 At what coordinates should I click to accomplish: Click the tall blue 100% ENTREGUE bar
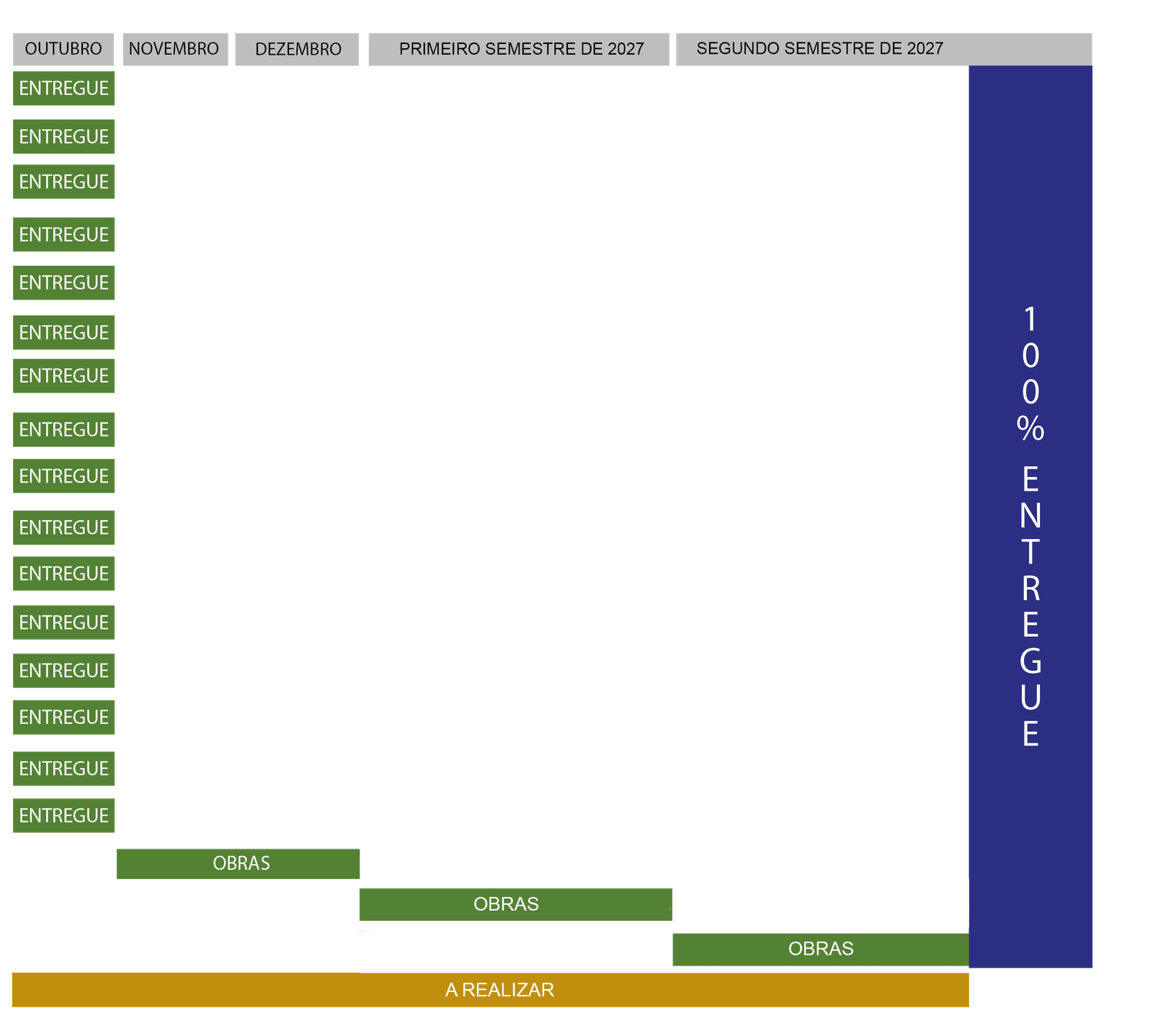[1030, 516]
